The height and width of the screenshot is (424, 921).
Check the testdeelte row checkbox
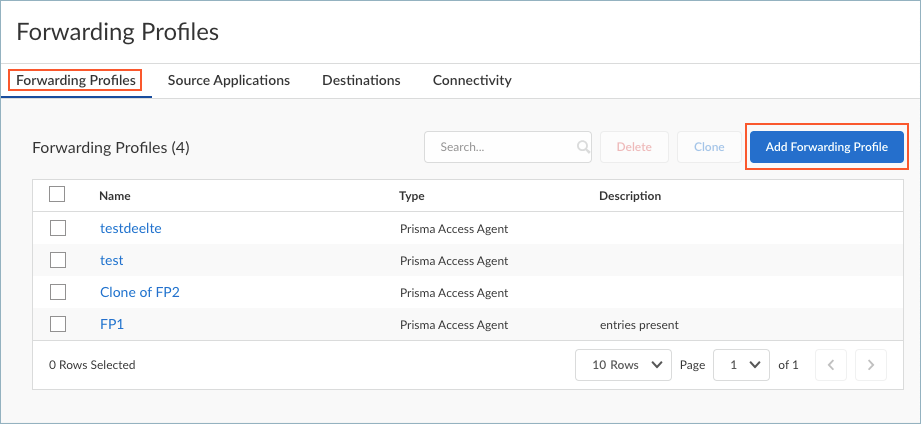pos(57,228)
